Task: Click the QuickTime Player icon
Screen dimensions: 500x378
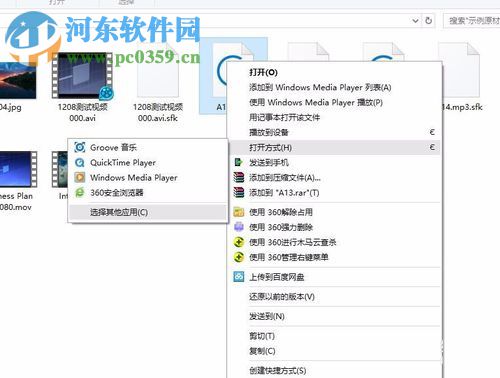Action: click(80, 162)
